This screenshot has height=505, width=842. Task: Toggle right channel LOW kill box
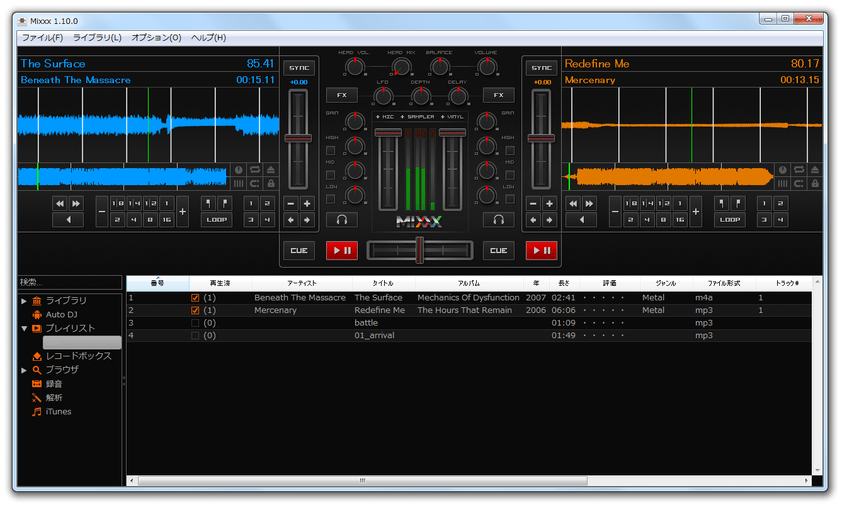510,199
